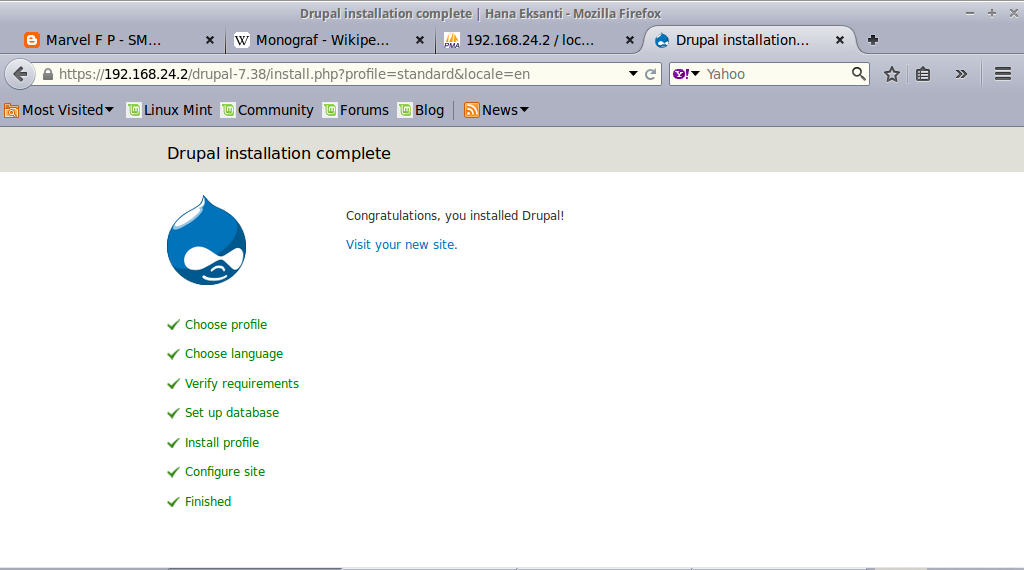Show bookmarks list icon
The image size is (1024, 570).
coord(923,74)
